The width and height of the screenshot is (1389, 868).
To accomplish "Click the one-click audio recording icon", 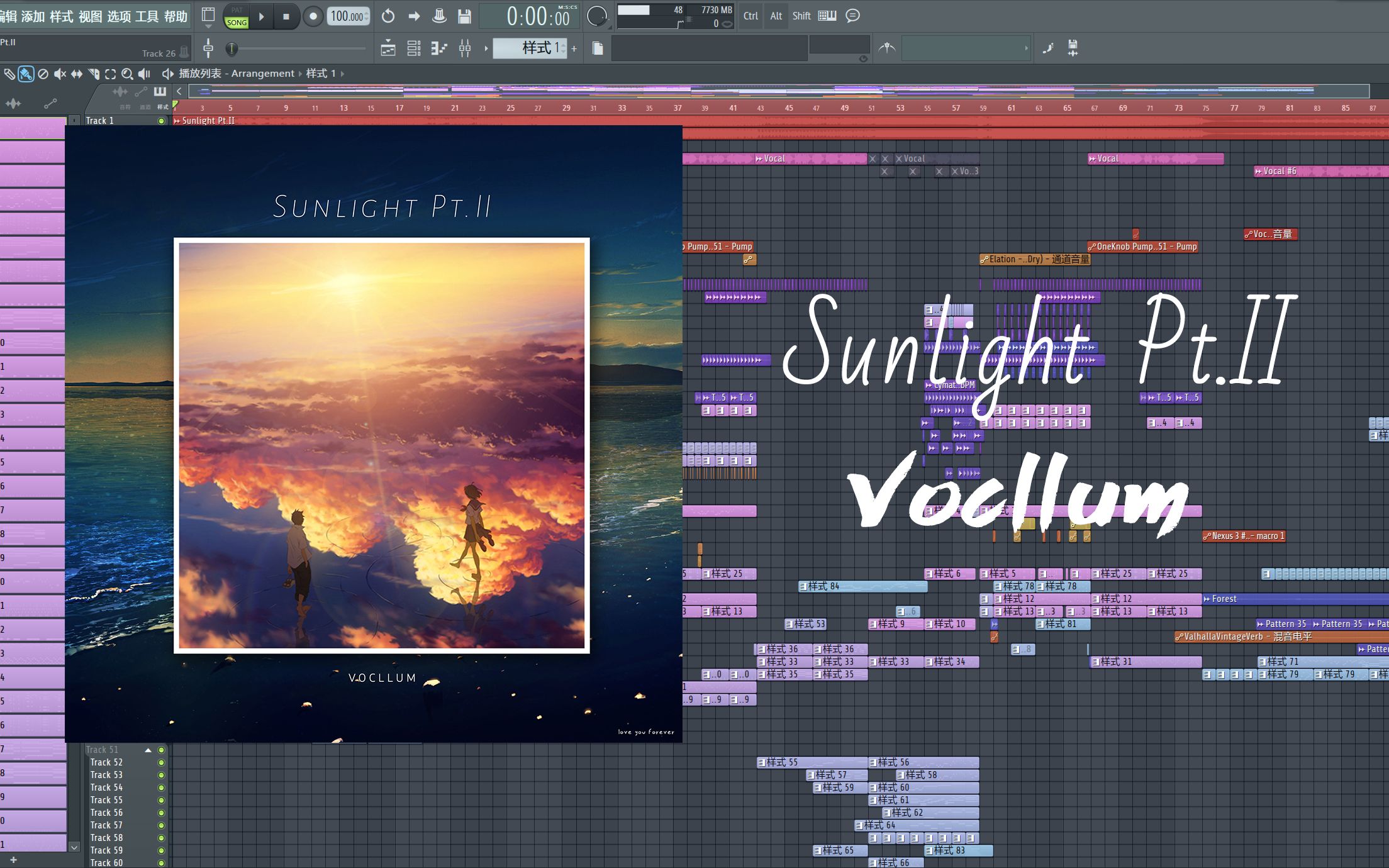I will (x=1048, y=48).
